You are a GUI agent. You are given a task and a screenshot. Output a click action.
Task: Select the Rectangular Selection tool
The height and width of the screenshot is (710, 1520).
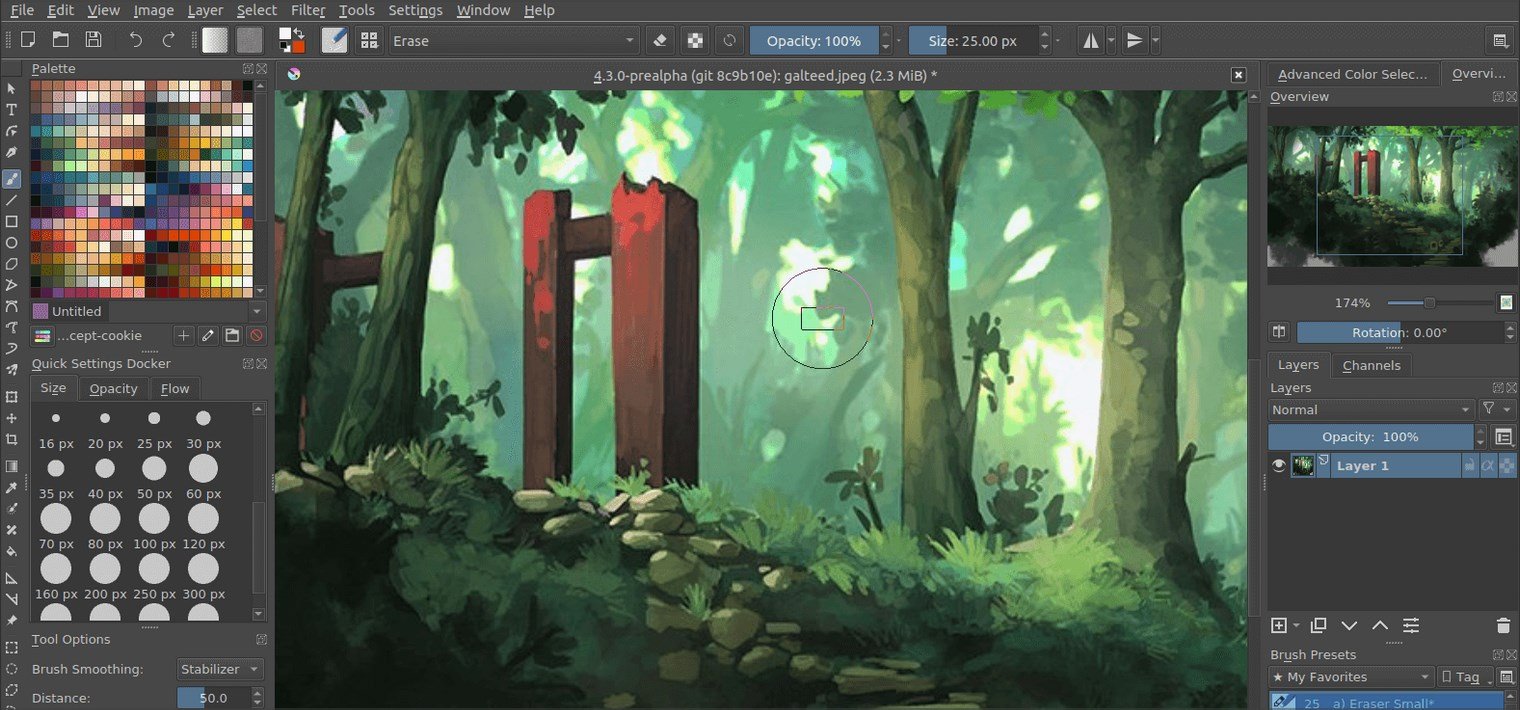tap(12, 647)
